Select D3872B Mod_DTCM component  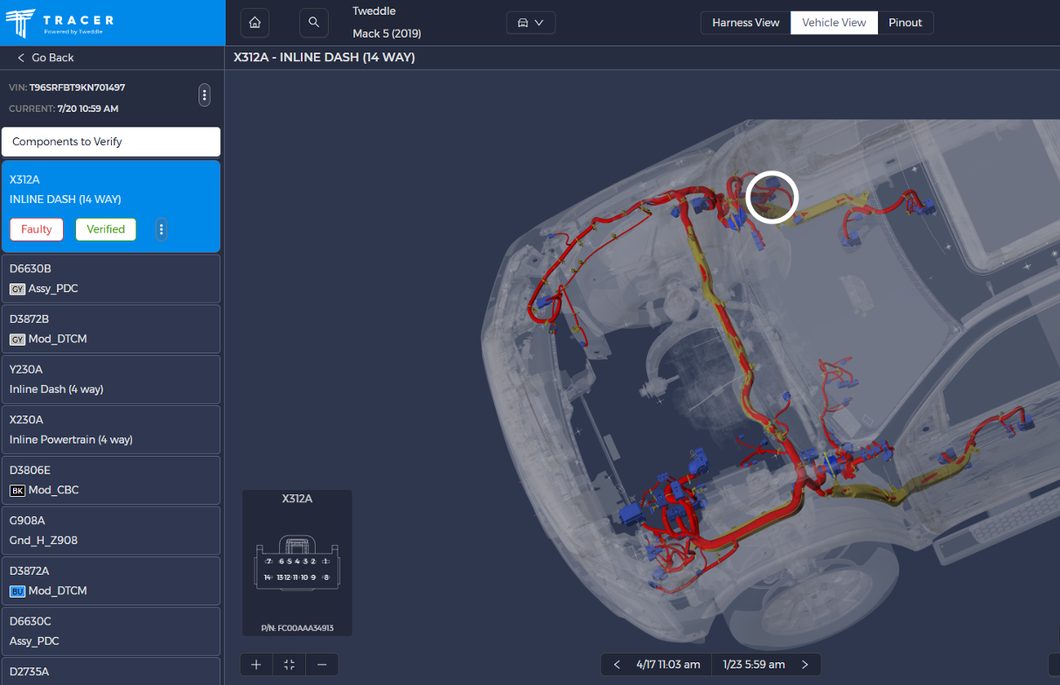[111, 329]
